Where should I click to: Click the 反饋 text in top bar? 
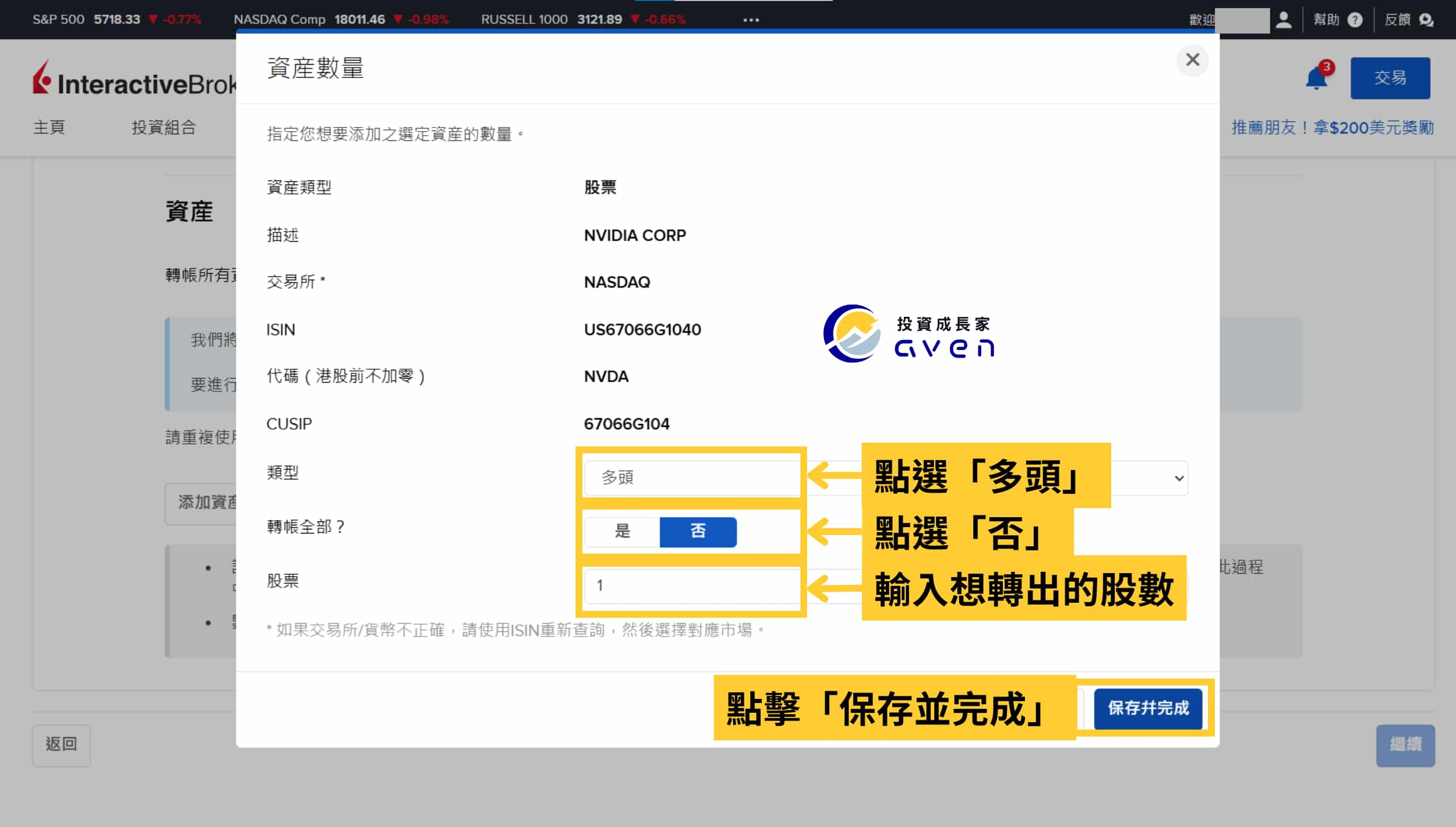[1397, 20]
